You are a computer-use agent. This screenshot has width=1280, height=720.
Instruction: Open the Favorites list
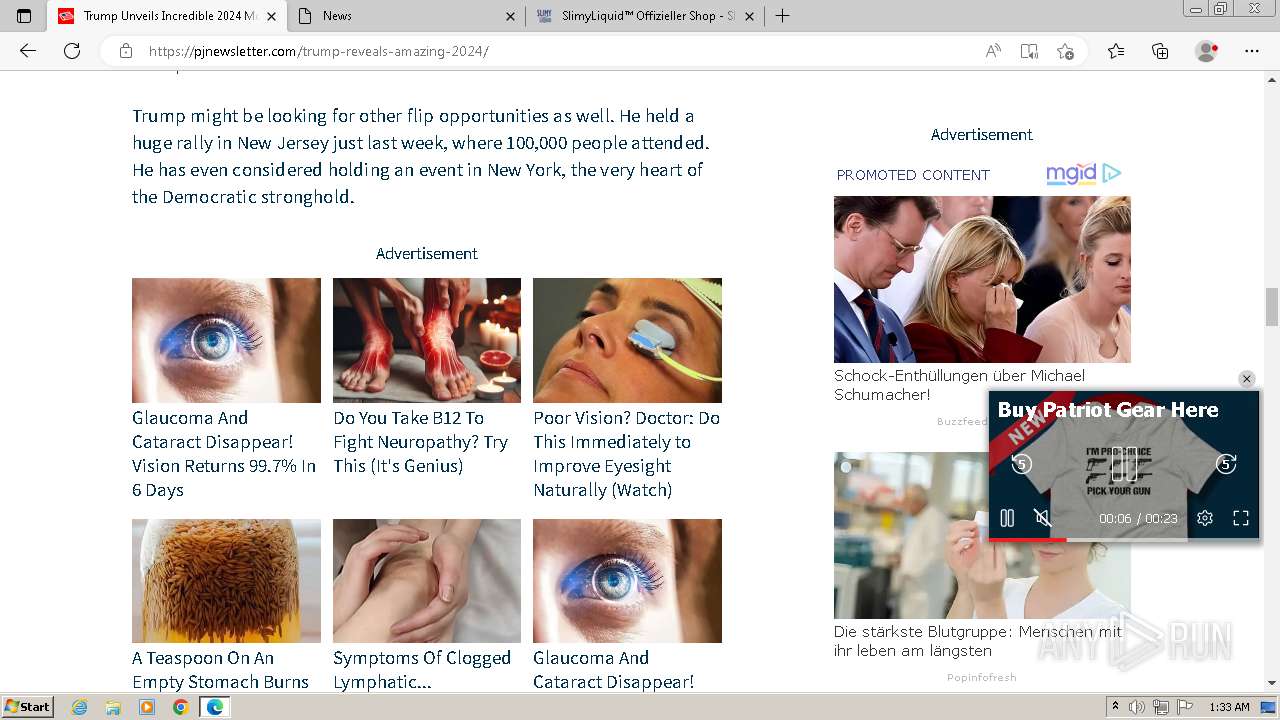coord(1116,51)
